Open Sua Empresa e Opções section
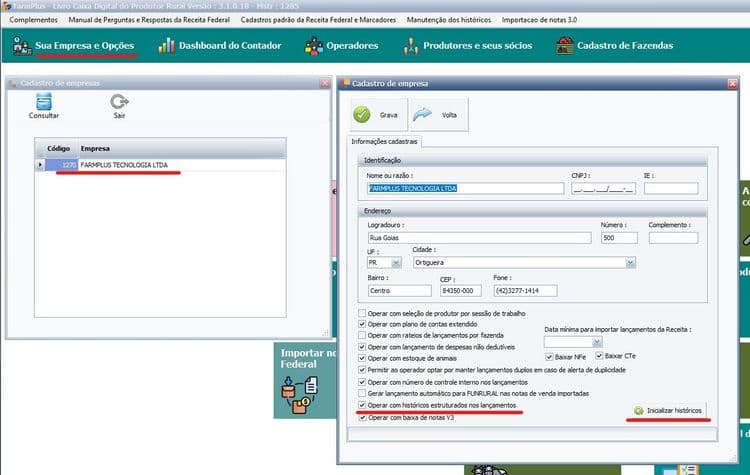Viewport: 750px width, 475px height. pyautogui.click(x=73, y=46)
